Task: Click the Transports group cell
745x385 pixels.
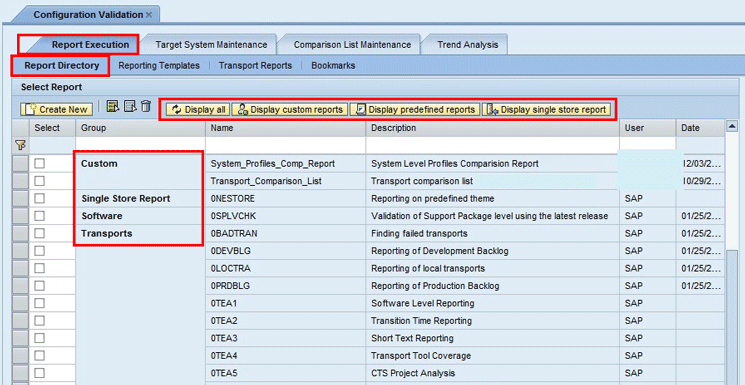Action: [x=106, y=233]
